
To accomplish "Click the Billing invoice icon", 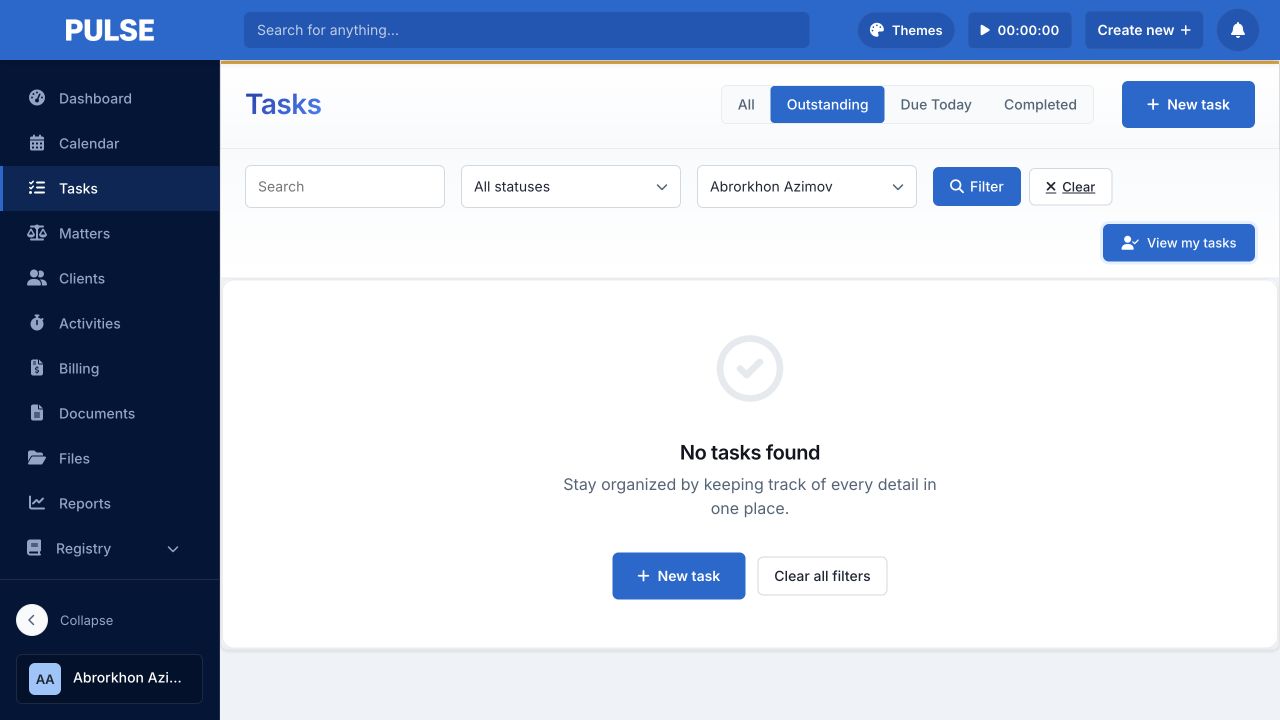I will pos(37,368).
